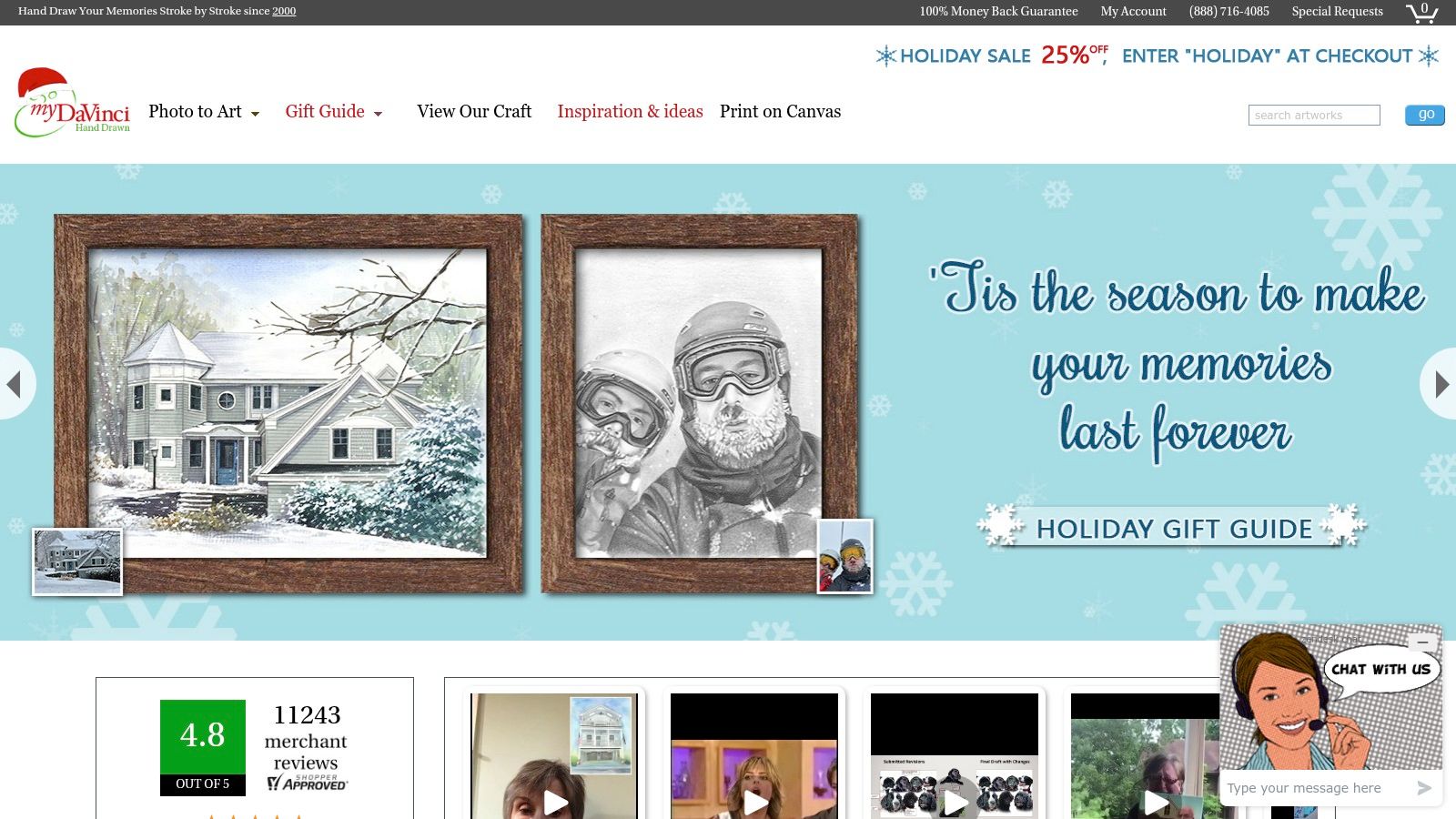Advance to next carousel slide arrow

(1440, 384)
